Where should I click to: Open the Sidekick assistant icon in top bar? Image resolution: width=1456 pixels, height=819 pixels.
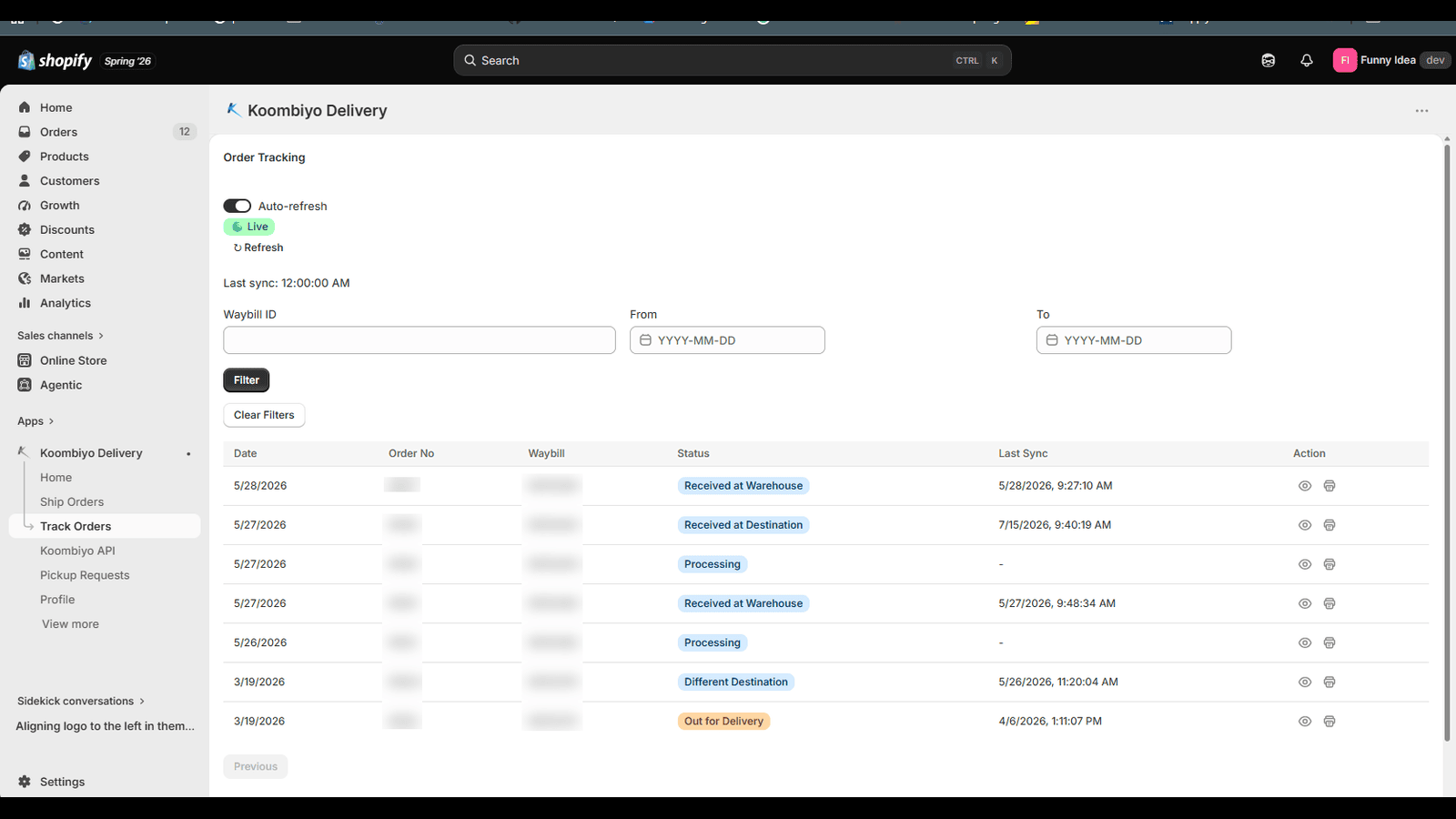[1268, 60]
